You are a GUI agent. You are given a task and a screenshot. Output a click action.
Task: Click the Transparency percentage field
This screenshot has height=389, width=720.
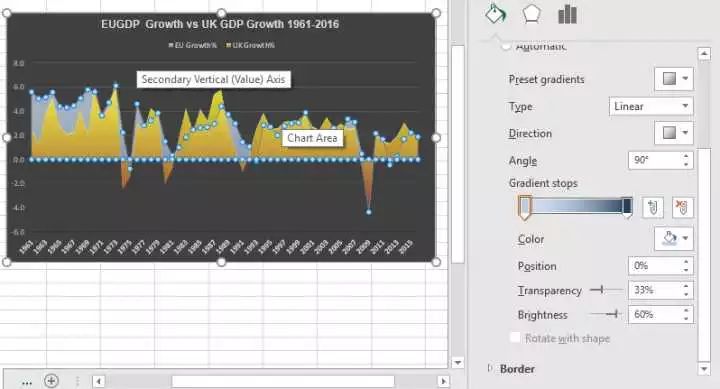coord(654,290)
